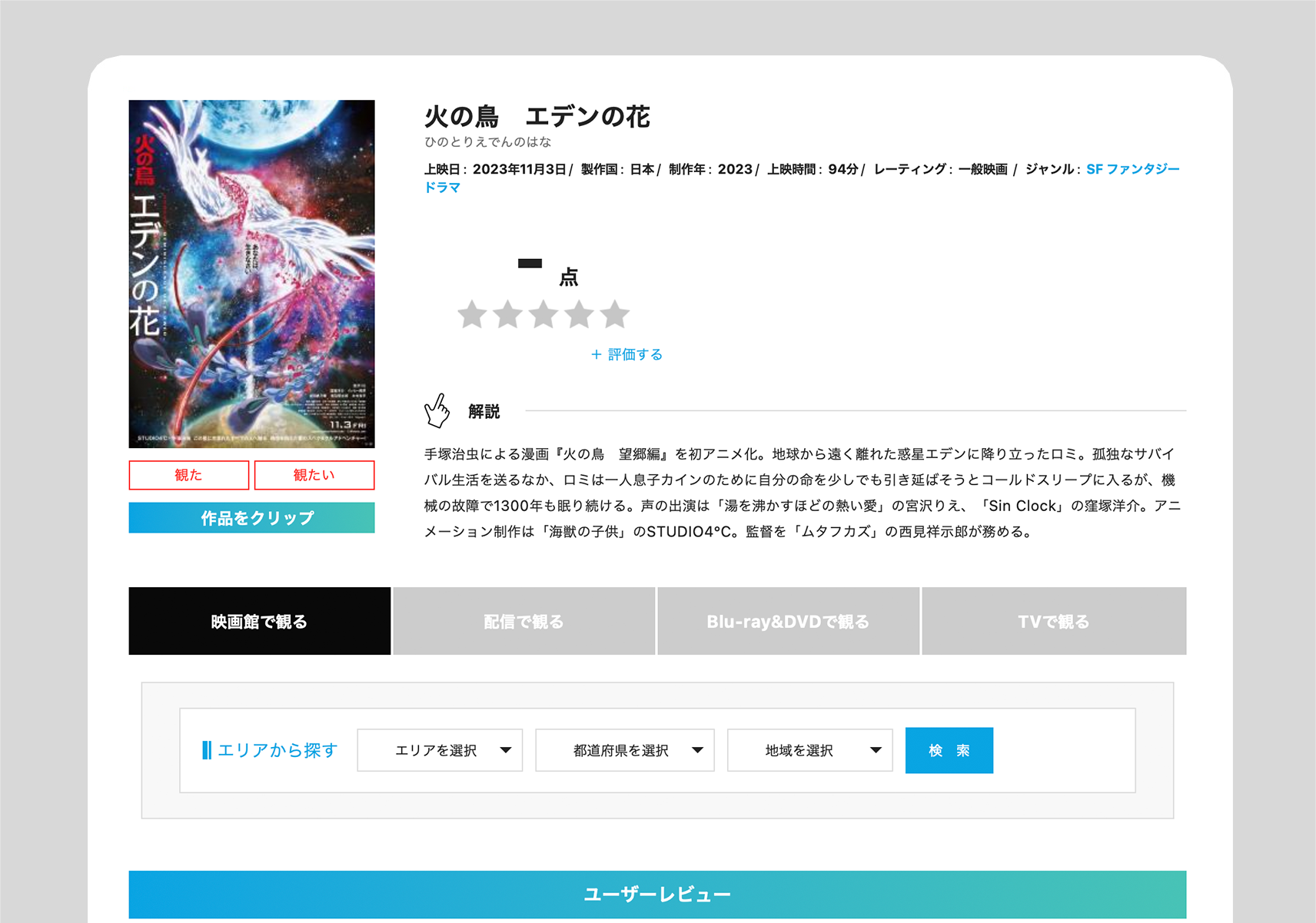The width and height of the screenshot is (1316, 923).
Task: Click the fourth rating star
Action: tap(579, 314)
